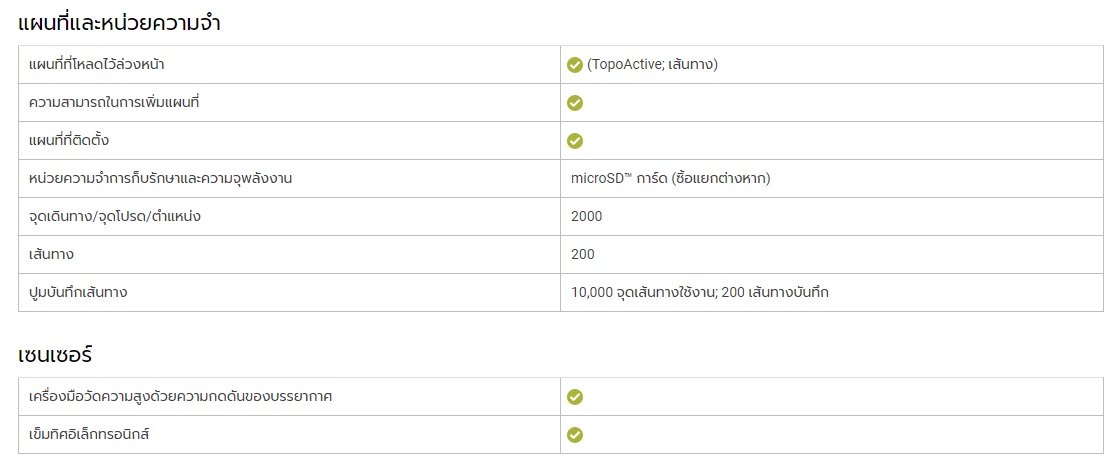Screen dimensions: 1118x466
Task: Click the value 2000 for waypoints
Action: 586,217
